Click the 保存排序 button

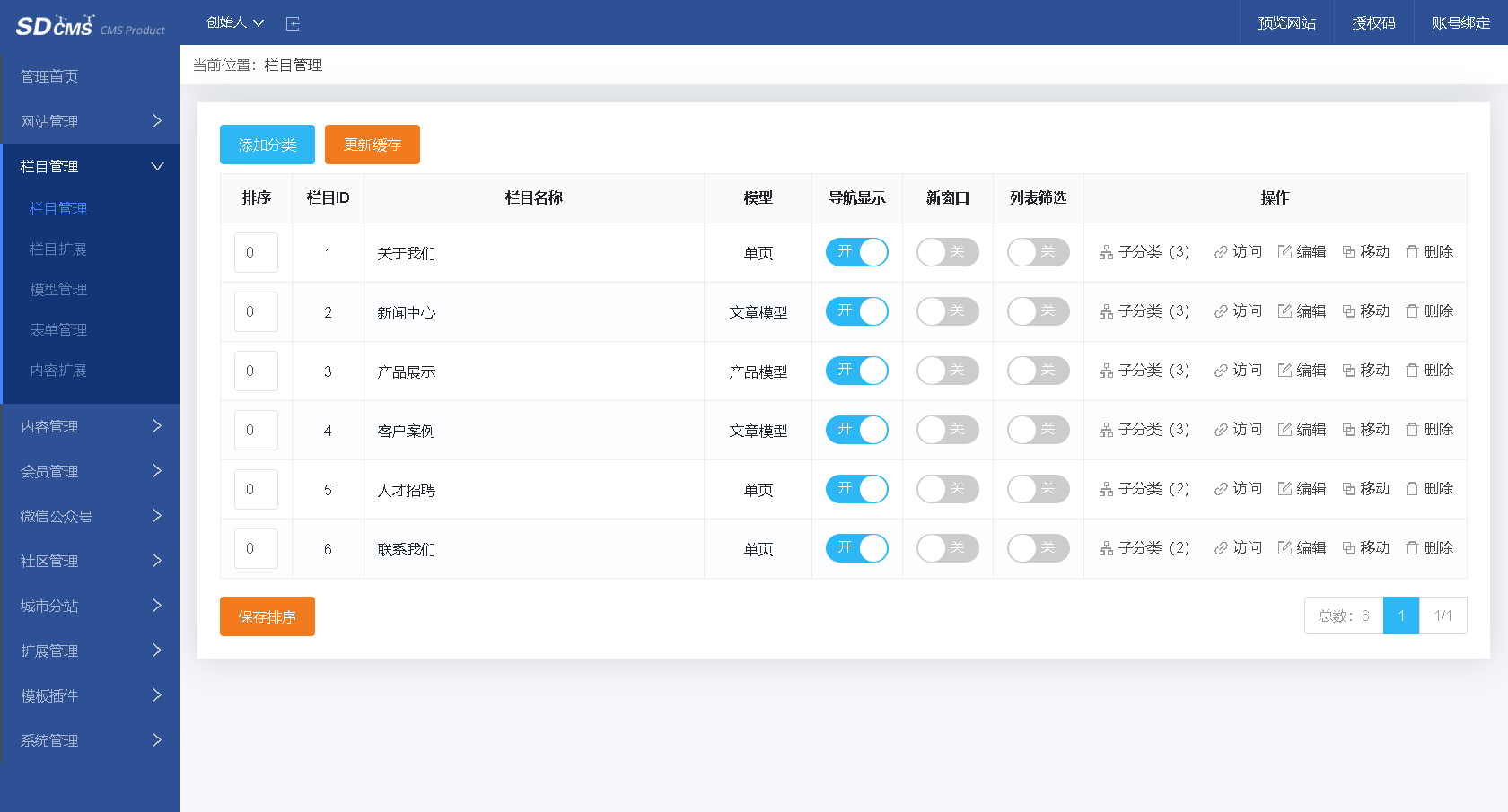coord(267,616)
